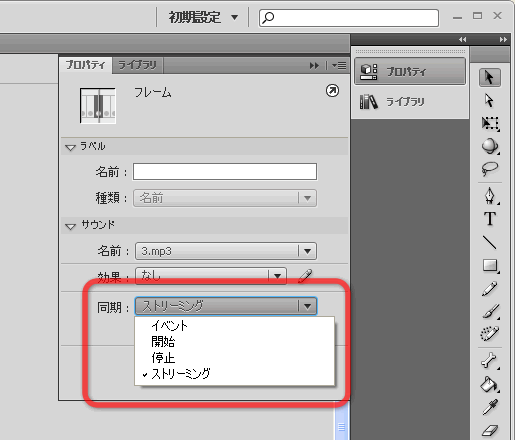
Task: Select the Subselection (white arrow) tool
Action: (489, 100)
